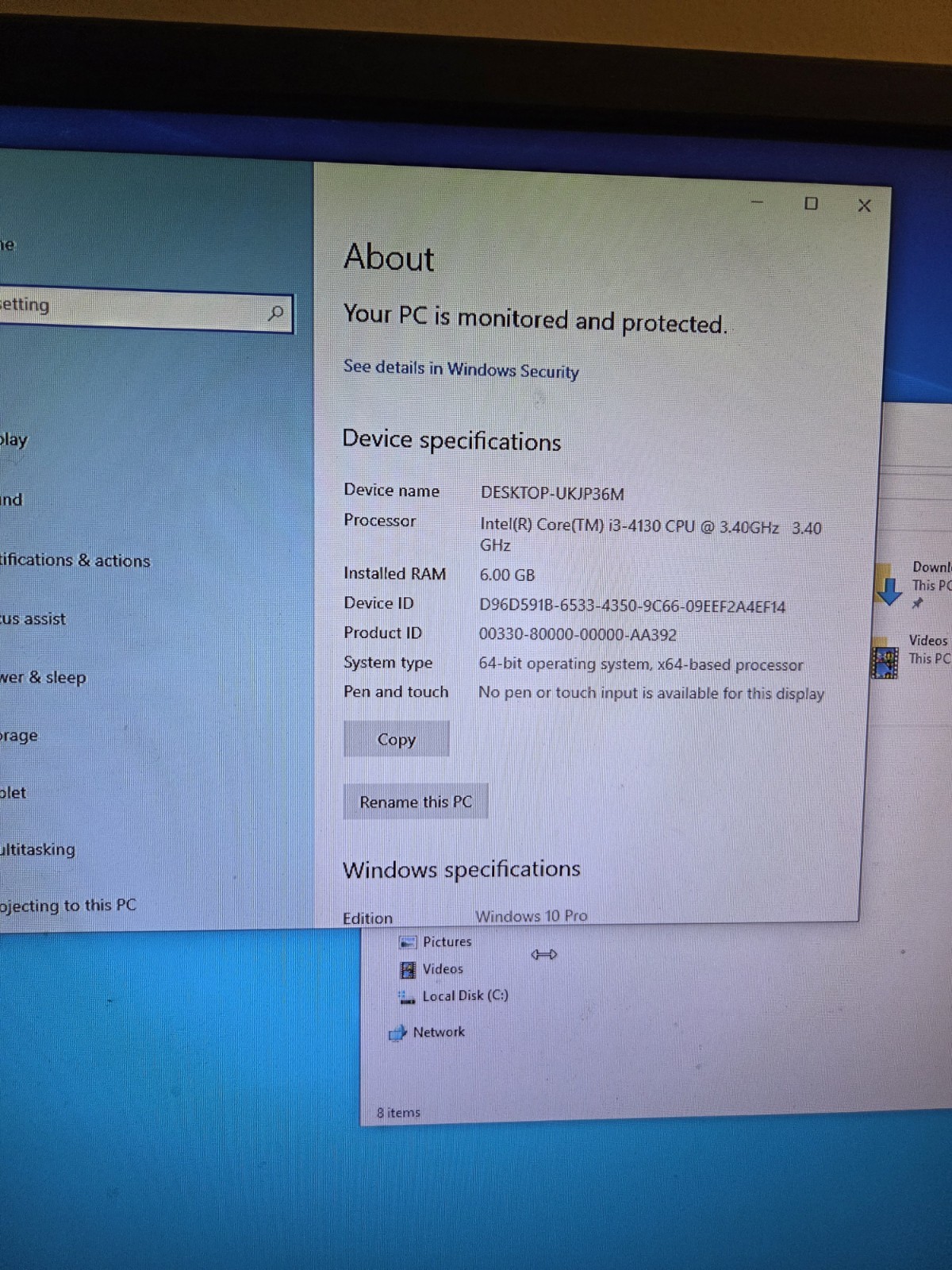Click Device specifications heading
Image resolution: width=952 pixels, height=1270 pixels.
451,440
